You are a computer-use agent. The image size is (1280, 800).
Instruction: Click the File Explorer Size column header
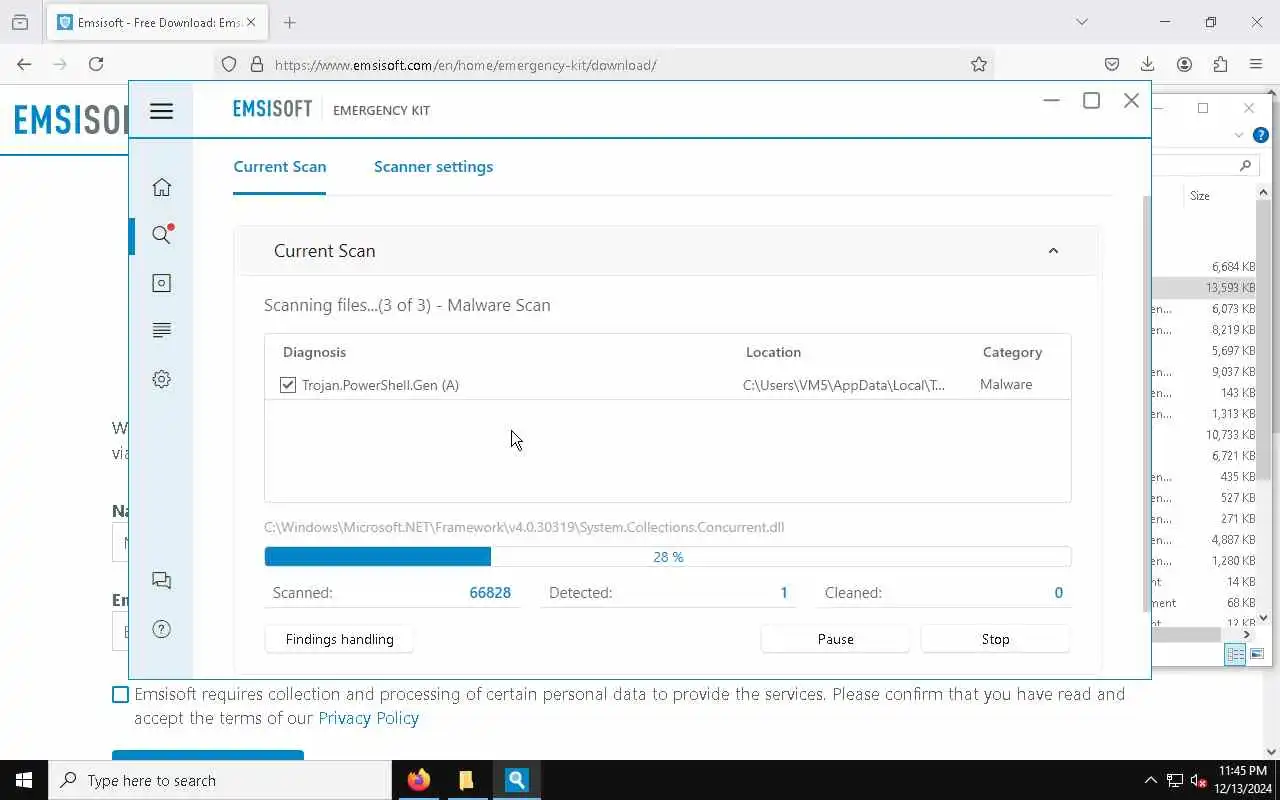click(x=1200, y=196)
